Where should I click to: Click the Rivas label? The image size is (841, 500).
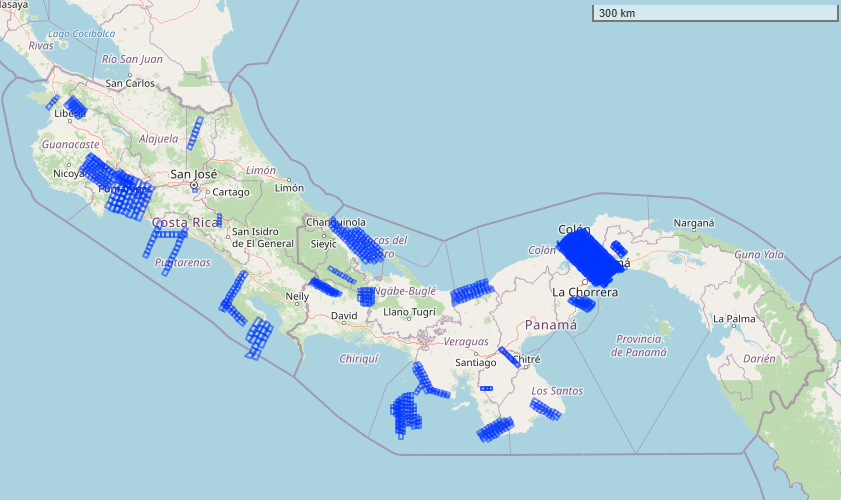coord(41,46)
